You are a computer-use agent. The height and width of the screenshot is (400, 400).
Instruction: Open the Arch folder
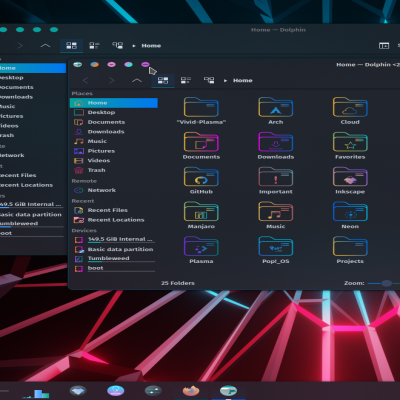pyautogui.click(x=276, y=111)
